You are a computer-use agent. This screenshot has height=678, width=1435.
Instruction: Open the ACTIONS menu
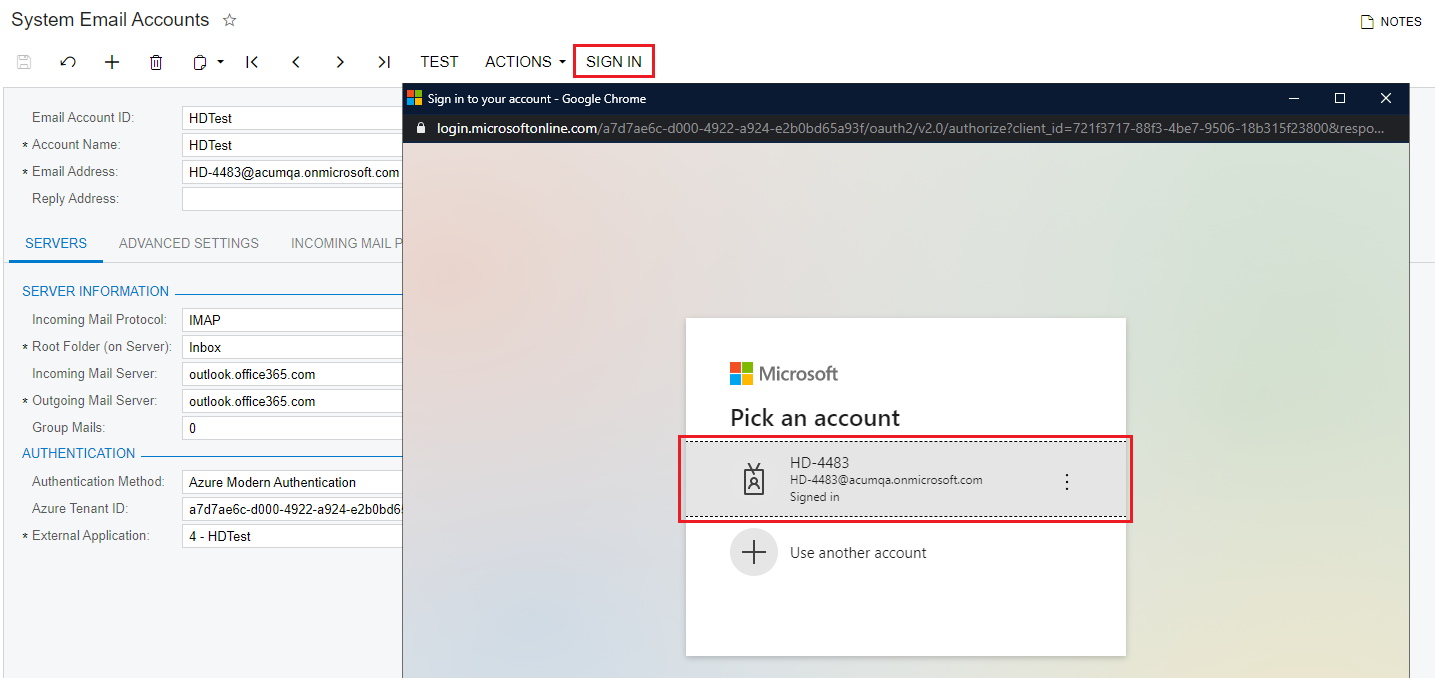519,61
